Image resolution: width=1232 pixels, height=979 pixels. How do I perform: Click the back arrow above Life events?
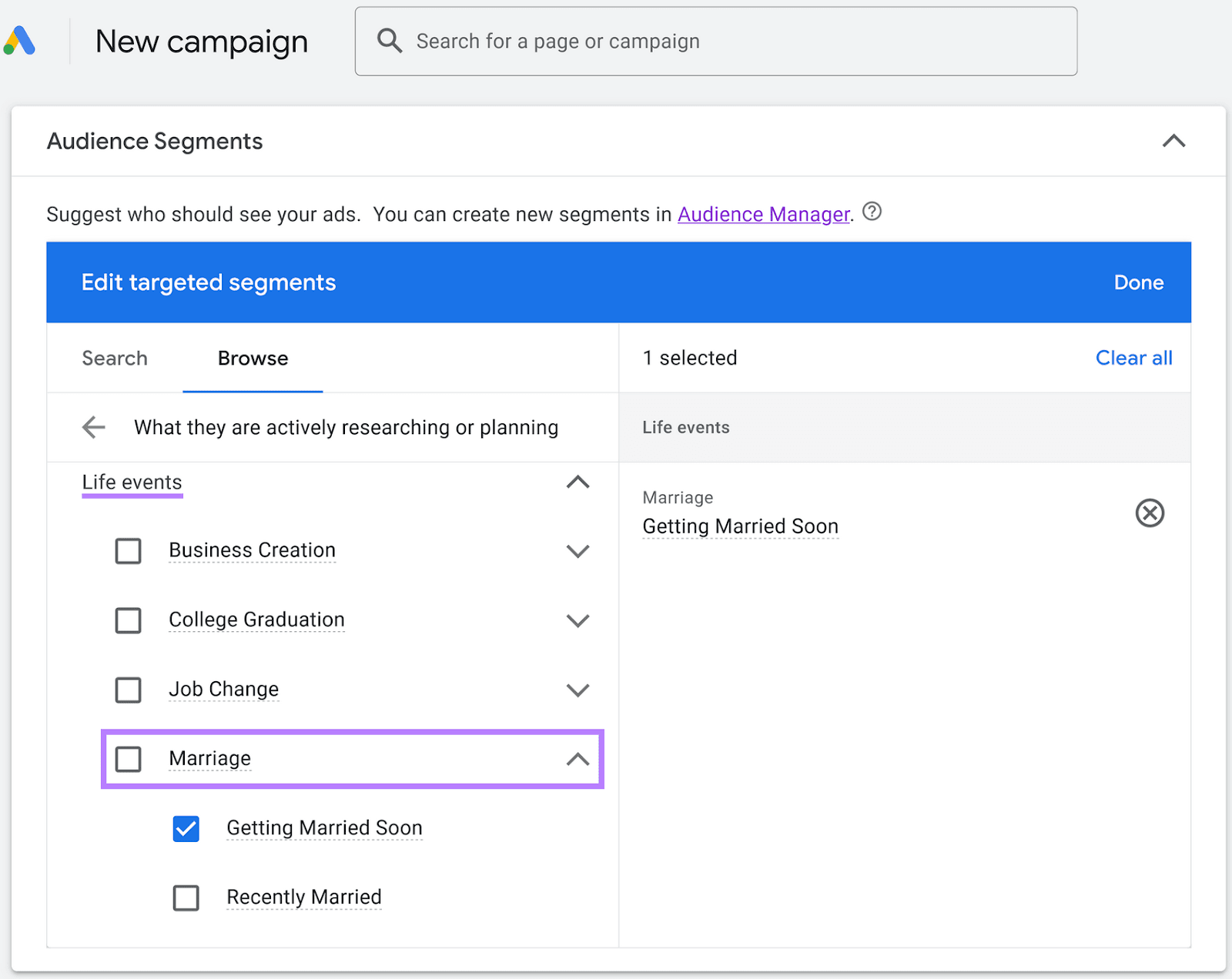(x=93, y=427)
